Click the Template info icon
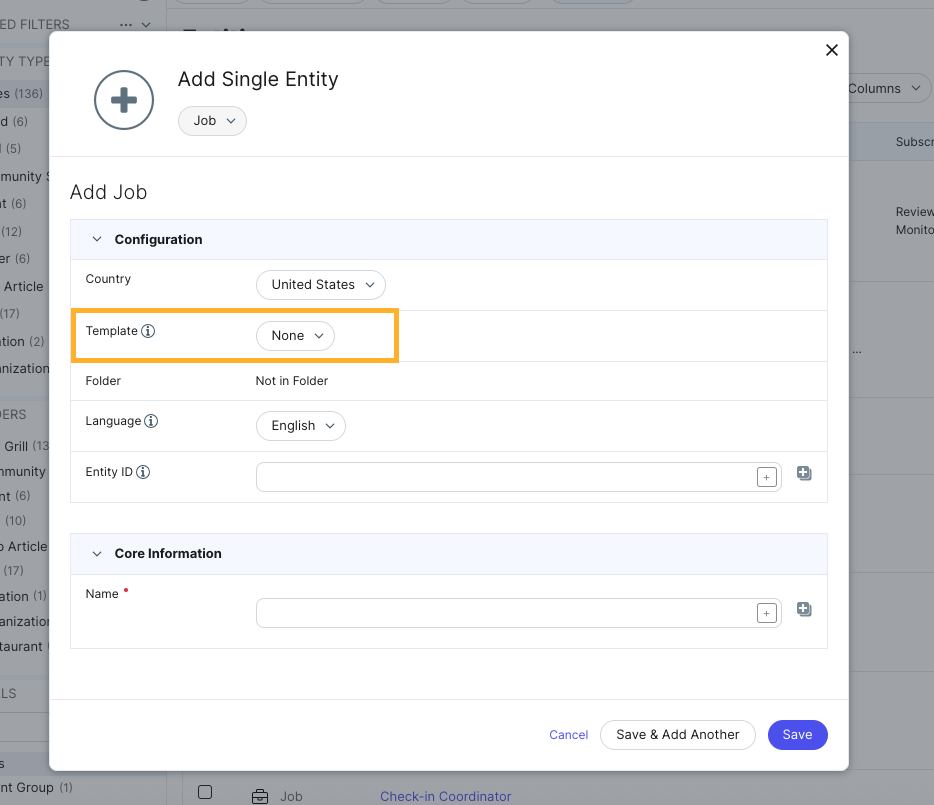 pyautogui.click(x=148, y=331)
